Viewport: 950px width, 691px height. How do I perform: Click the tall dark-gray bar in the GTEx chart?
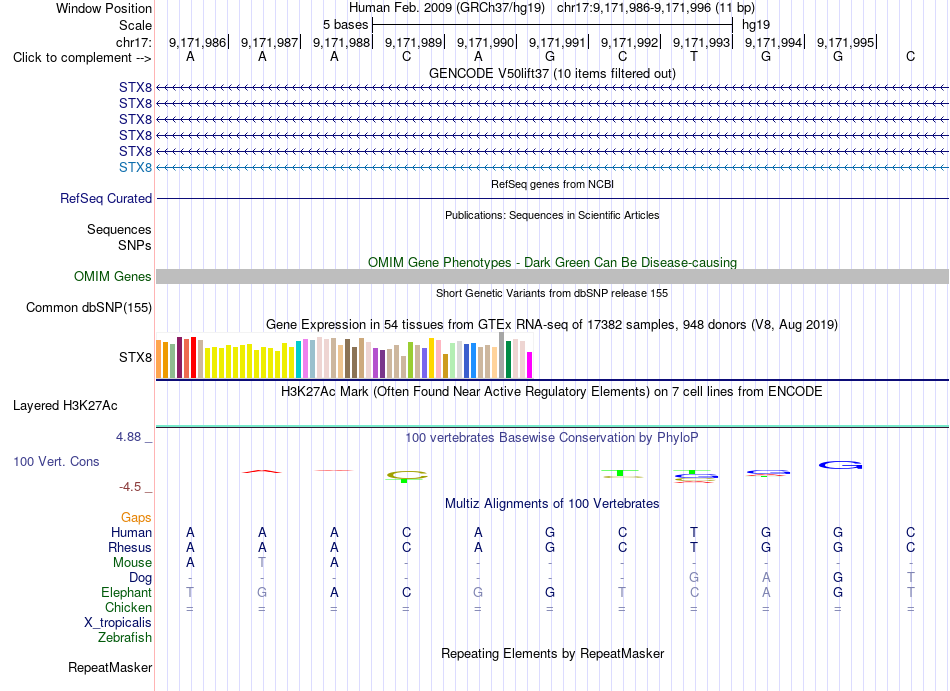(501, 355)
